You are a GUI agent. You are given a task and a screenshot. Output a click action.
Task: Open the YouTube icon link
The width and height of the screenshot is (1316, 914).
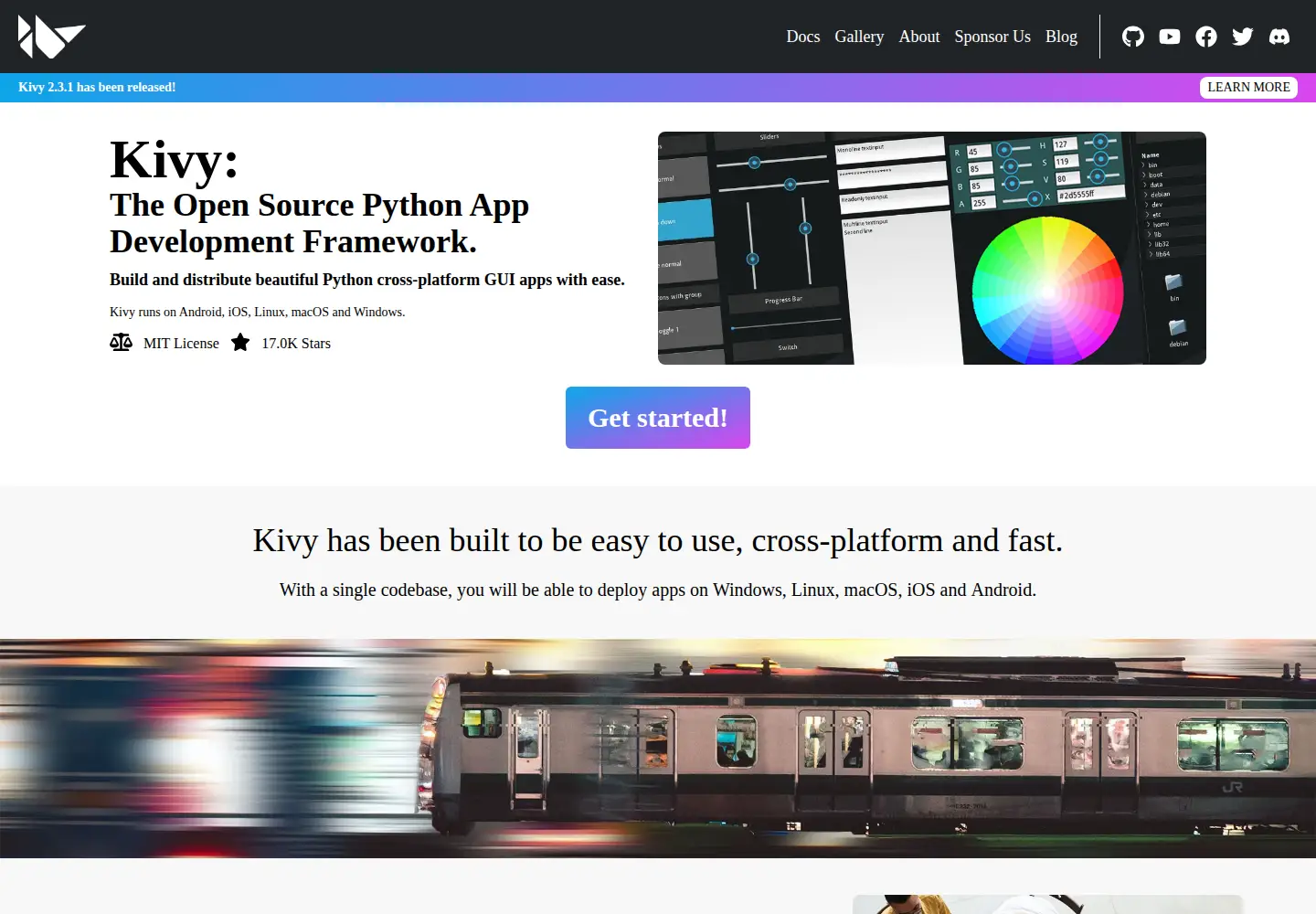tap(1170, 37)
